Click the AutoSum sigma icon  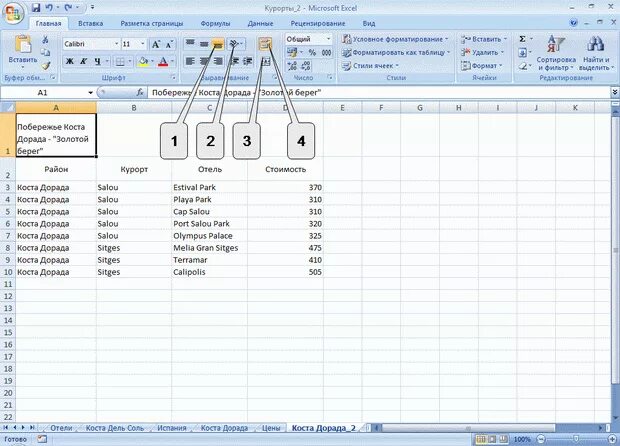tap(522, 39)
